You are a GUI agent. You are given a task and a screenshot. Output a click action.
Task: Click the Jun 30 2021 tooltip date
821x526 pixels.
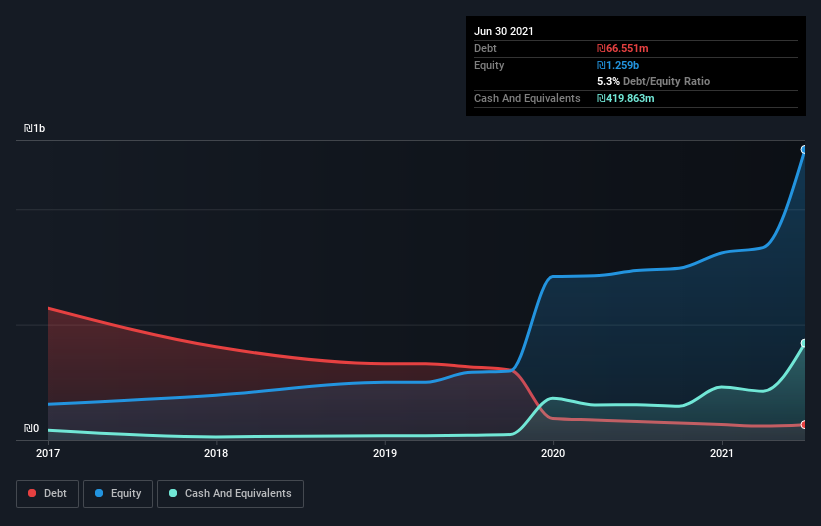(x=504, y=31)
